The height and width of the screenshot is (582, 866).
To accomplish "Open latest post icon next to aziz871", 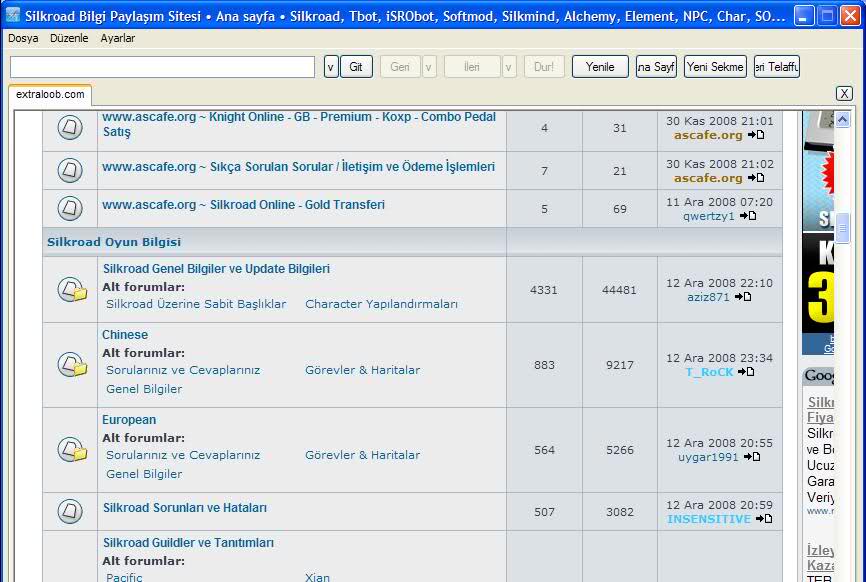I will [743, 297].
